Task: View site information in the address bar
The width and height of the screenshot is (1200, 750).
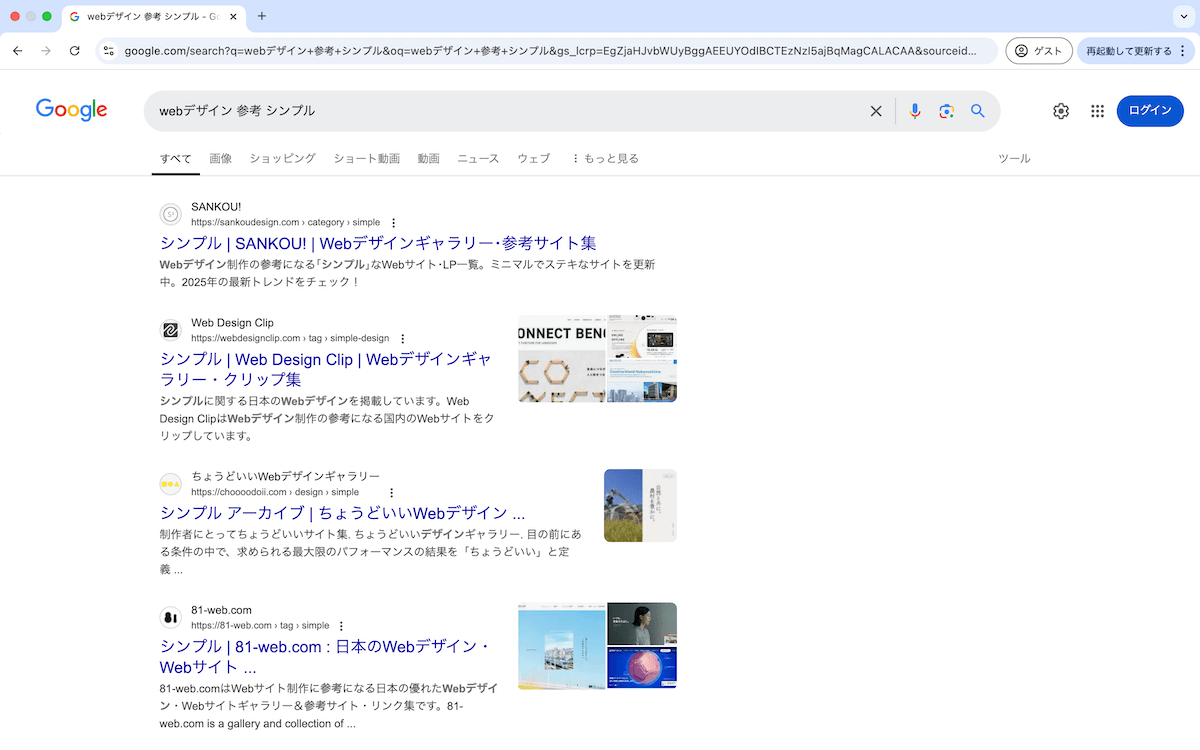Action: pyautogui.click(x=109, y=51)
